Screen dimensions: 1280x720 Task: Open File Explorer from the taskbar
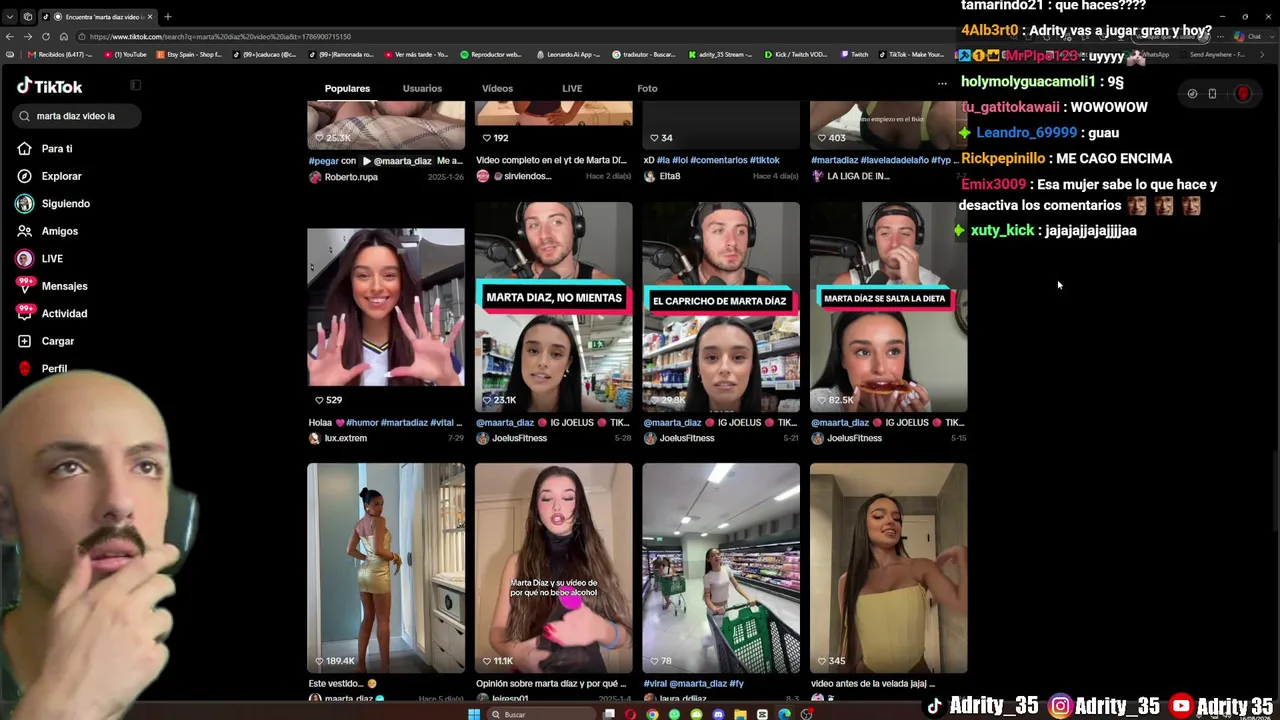coord(740,714)
